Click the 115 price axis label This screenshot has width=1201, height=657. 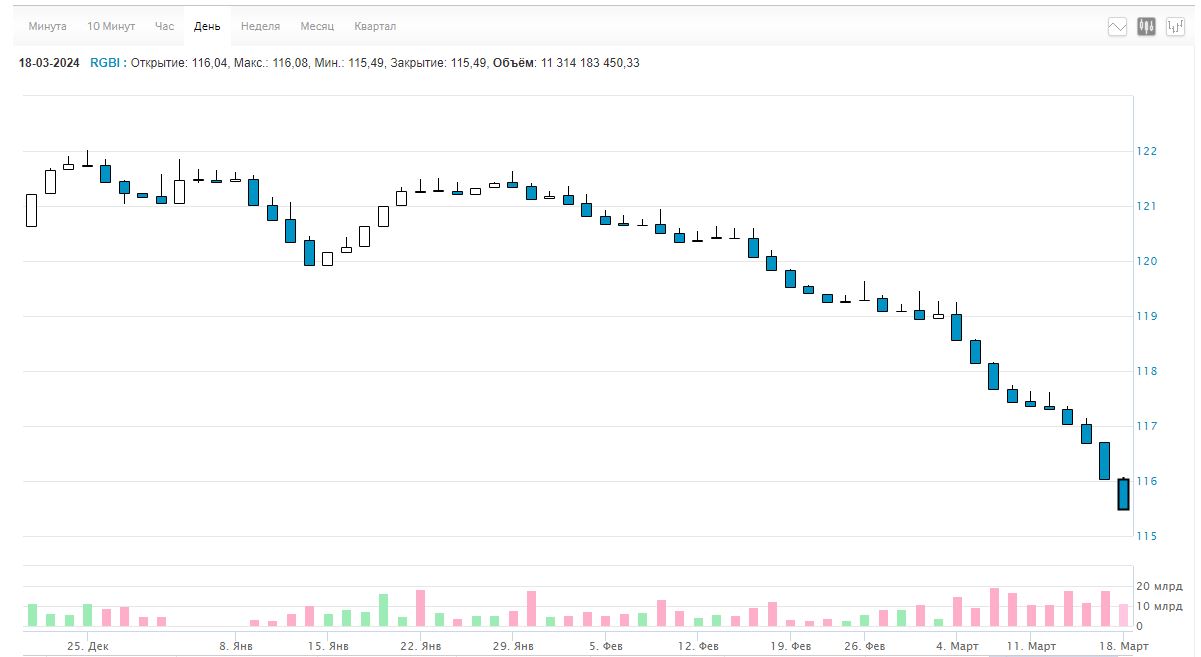point(1147,536)
